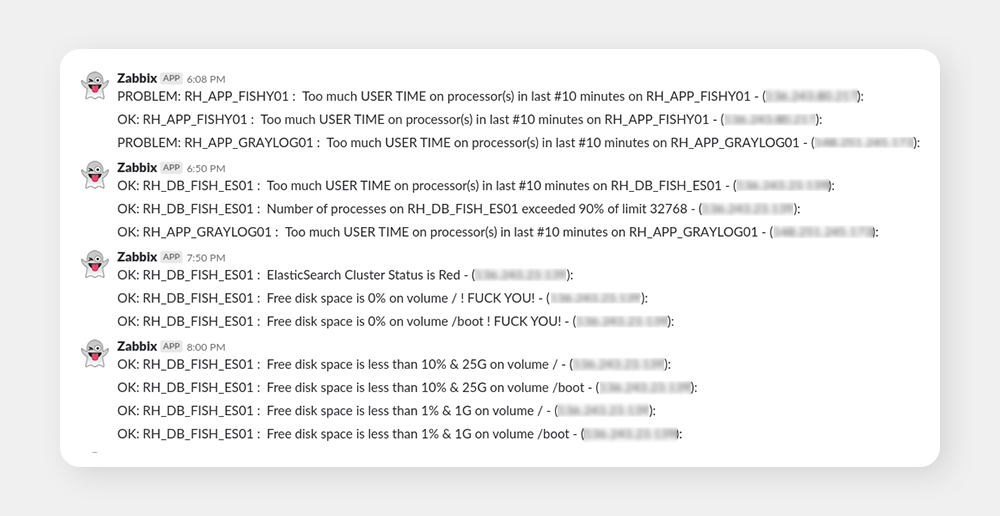1000x516 pixels.
Task: Click the Zabbix ghost avatar at 7:50 PM
Action: coord(94,263)
